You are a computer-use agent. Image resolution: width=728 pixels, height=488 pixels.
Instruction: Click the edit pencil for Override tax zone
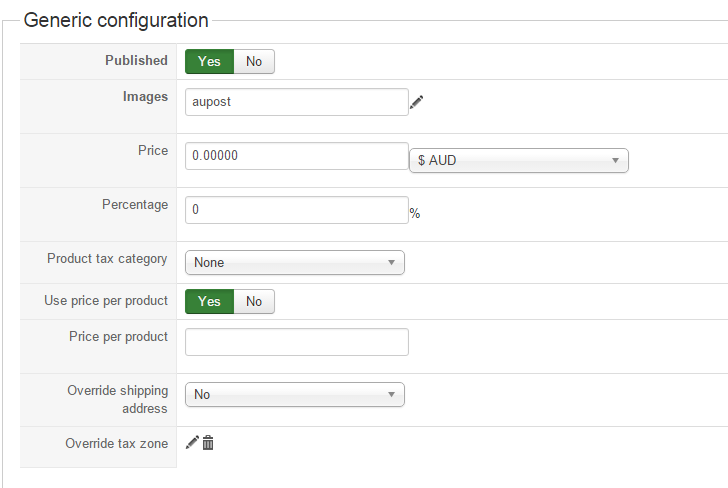[193, 442]
